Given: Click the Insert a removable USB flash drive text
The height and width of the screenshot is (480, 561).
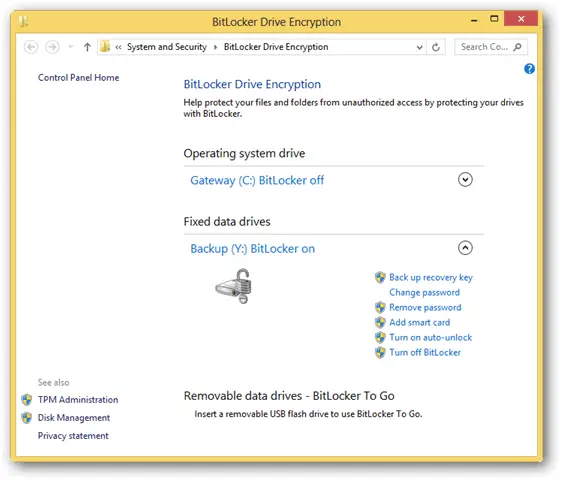Looking at the screenshot, I should click(x=308, y=414).
